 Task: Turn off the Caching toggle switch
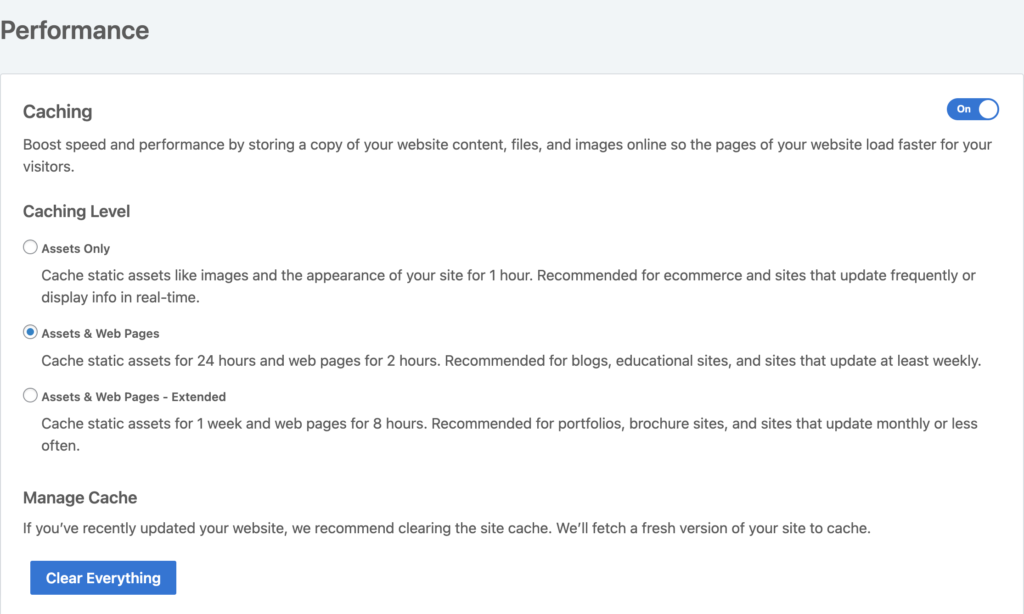click(972, 109)
